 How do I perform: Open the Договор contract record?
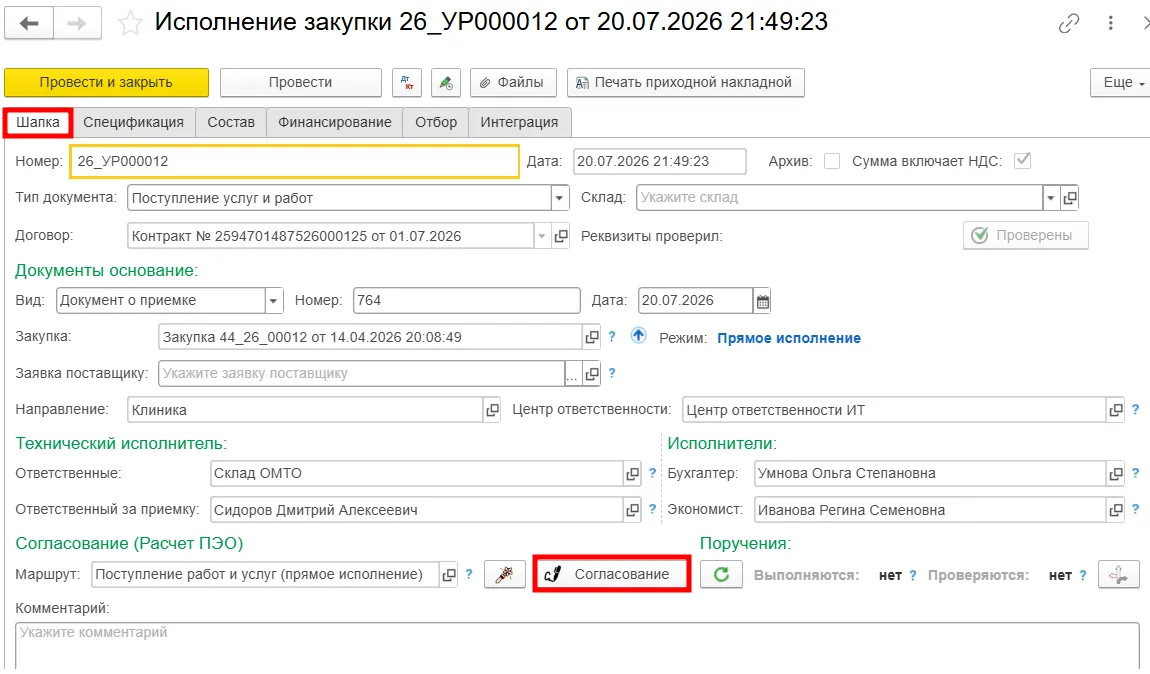click(561, 236)
